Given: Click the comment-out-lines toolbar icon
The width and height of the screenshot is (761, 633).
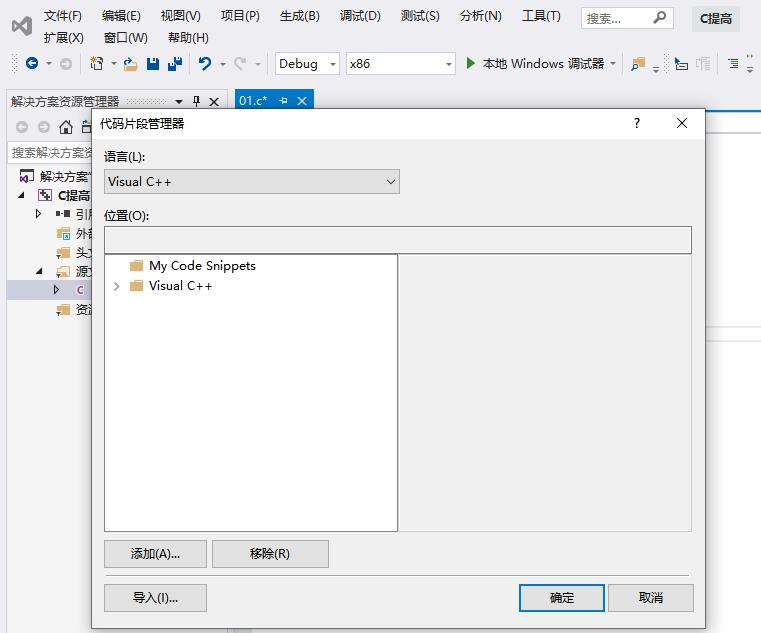Looking at the screenshot, I should (703, 64).
